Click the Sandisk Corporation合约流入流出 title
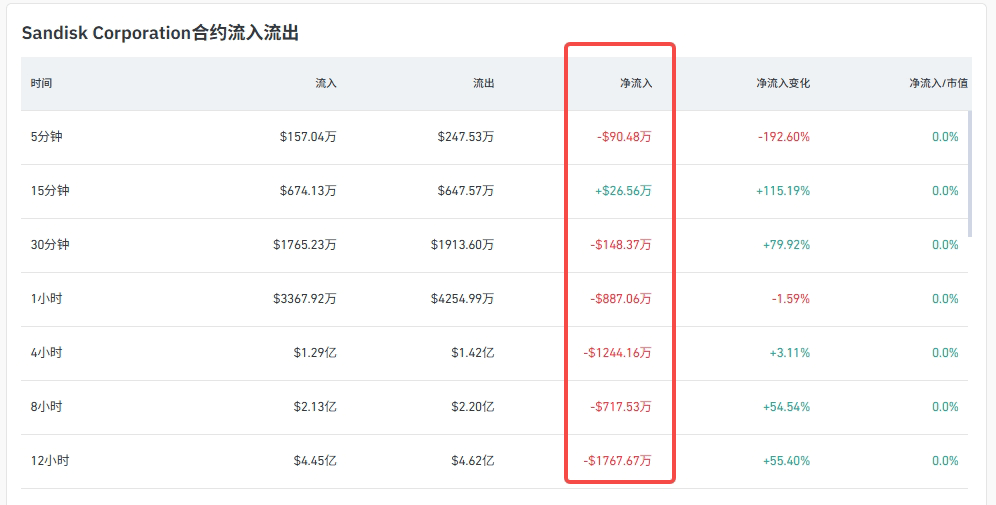 [160, 32]
